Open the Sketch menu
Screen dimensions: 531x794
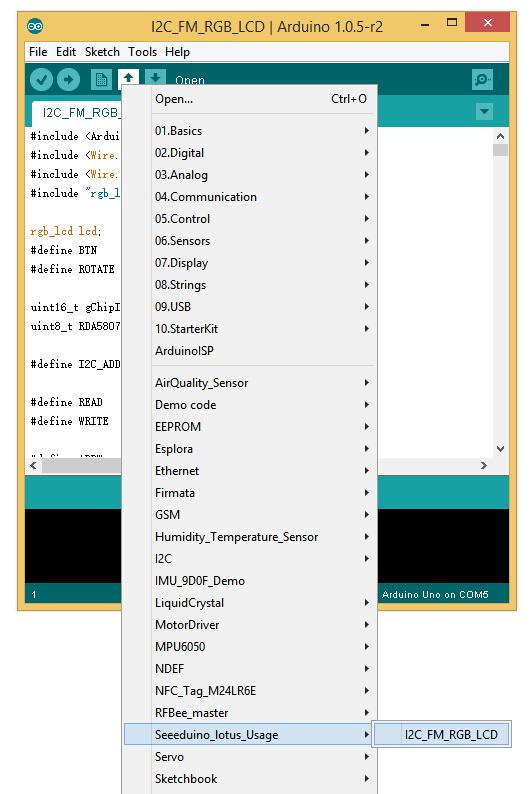[102, 52]
